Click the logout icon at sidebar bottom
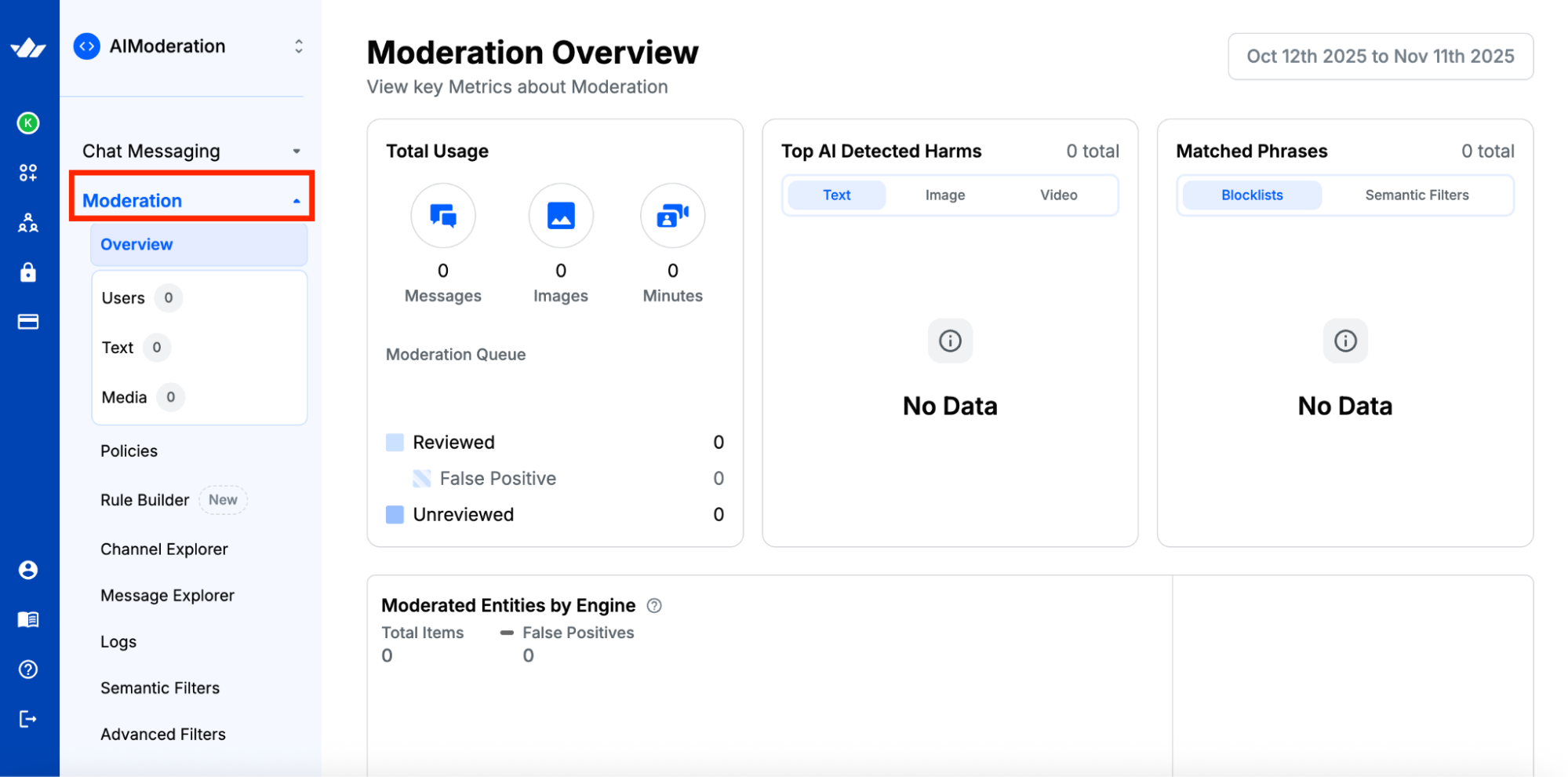 pyautogui.click(x=28, y=719)
